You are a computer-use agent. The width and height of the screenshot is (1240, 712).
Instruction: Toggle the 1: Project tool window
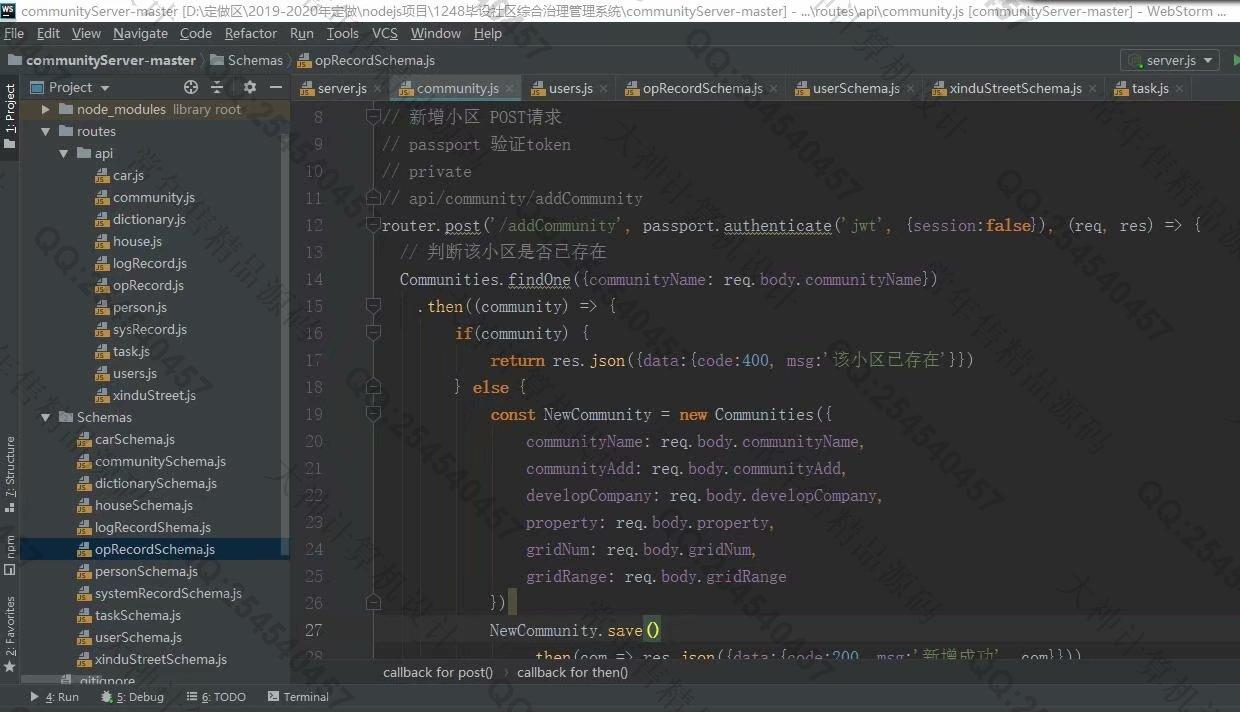pyautogui.click(x=10, y=115)
